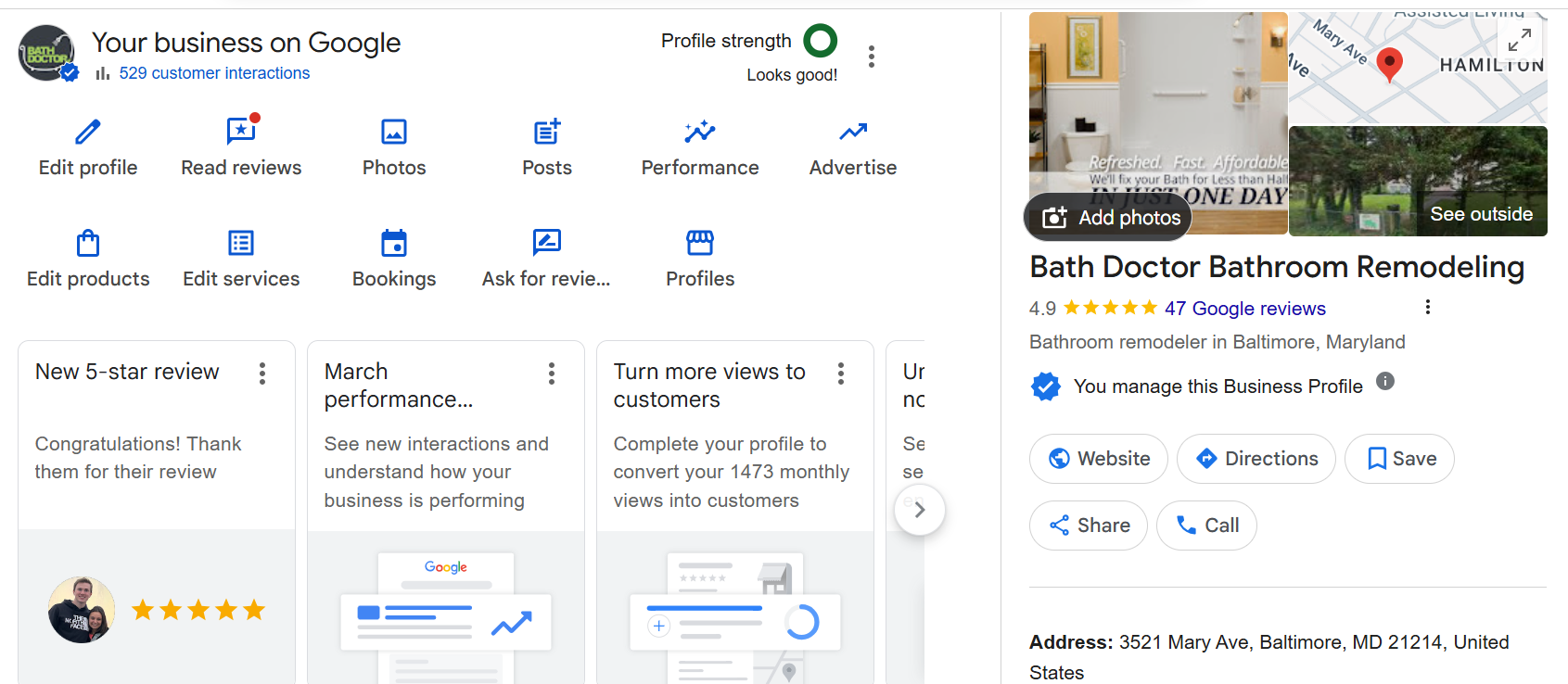Click the Profile strength green ring
The width and height of the screenshot is (1568, 684).
tap(820, 41)
